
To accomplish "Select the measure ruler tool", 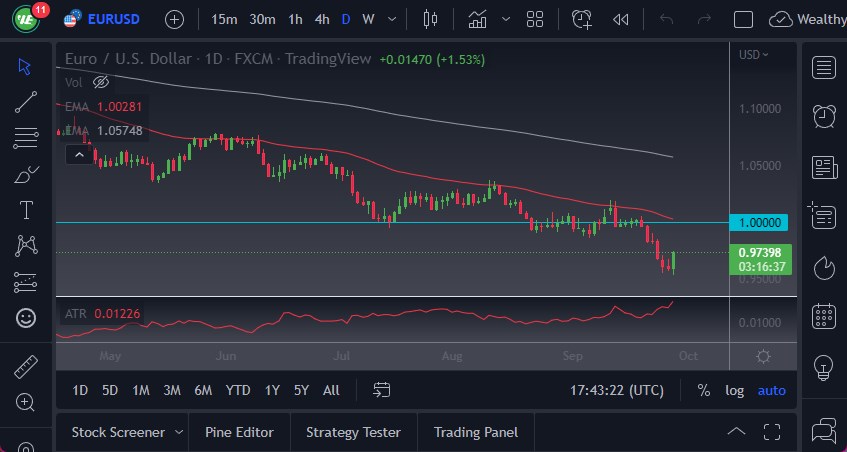I will tap(26, 366).
